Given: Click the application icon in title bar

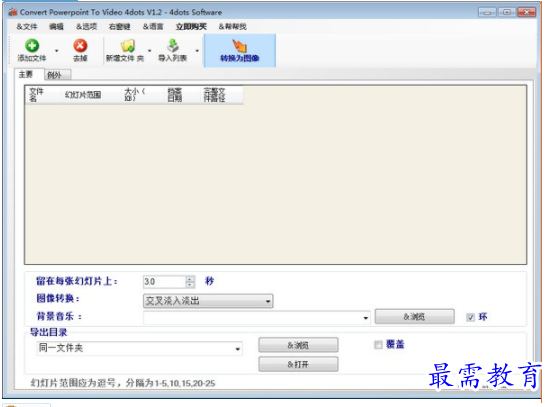Looking at the screenshot, I should 13,12.
